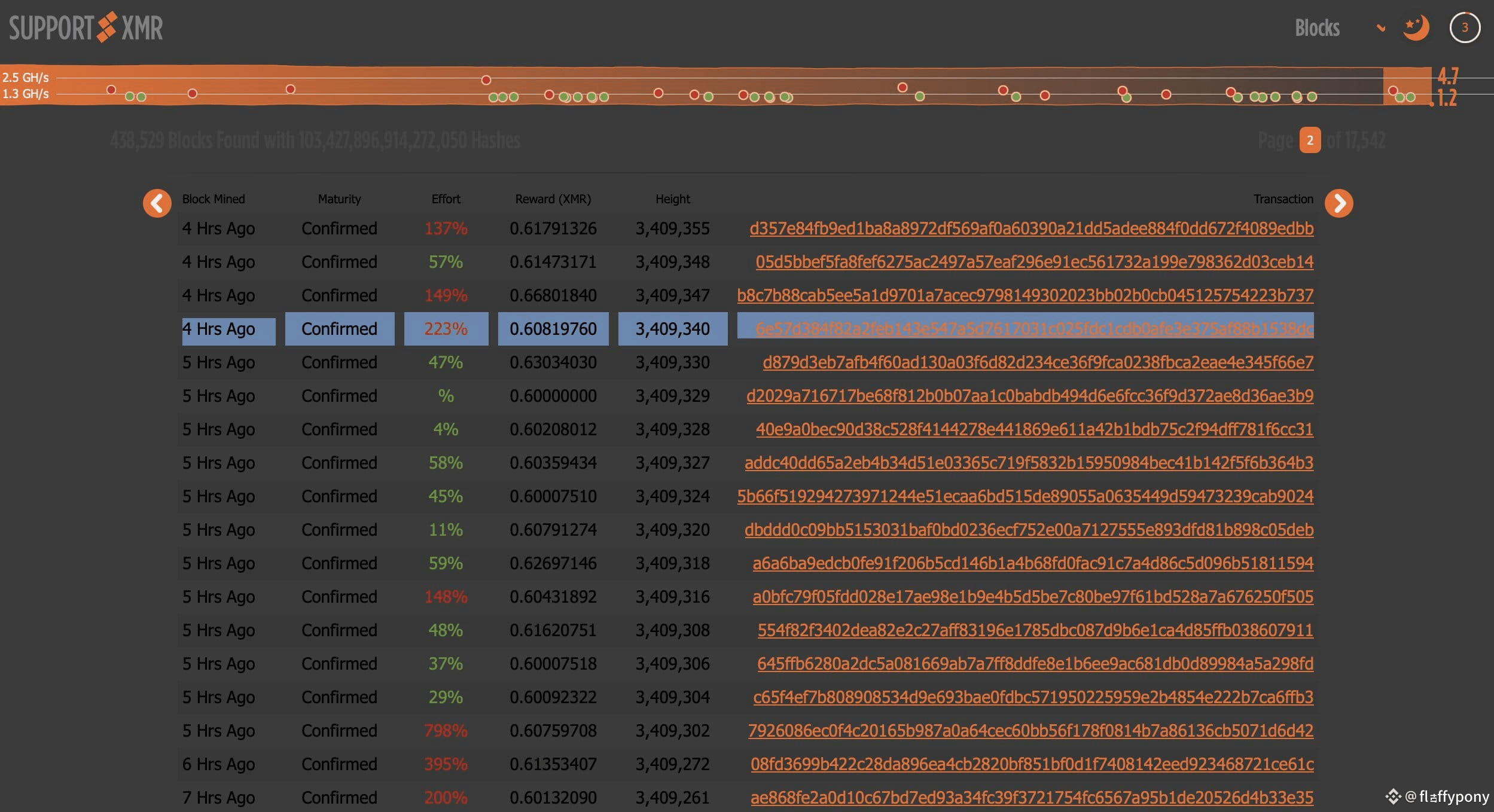The width and height of the screenshot is (1494, 812).
Task: Click the 4% effort value
Action: coord(446,429)
